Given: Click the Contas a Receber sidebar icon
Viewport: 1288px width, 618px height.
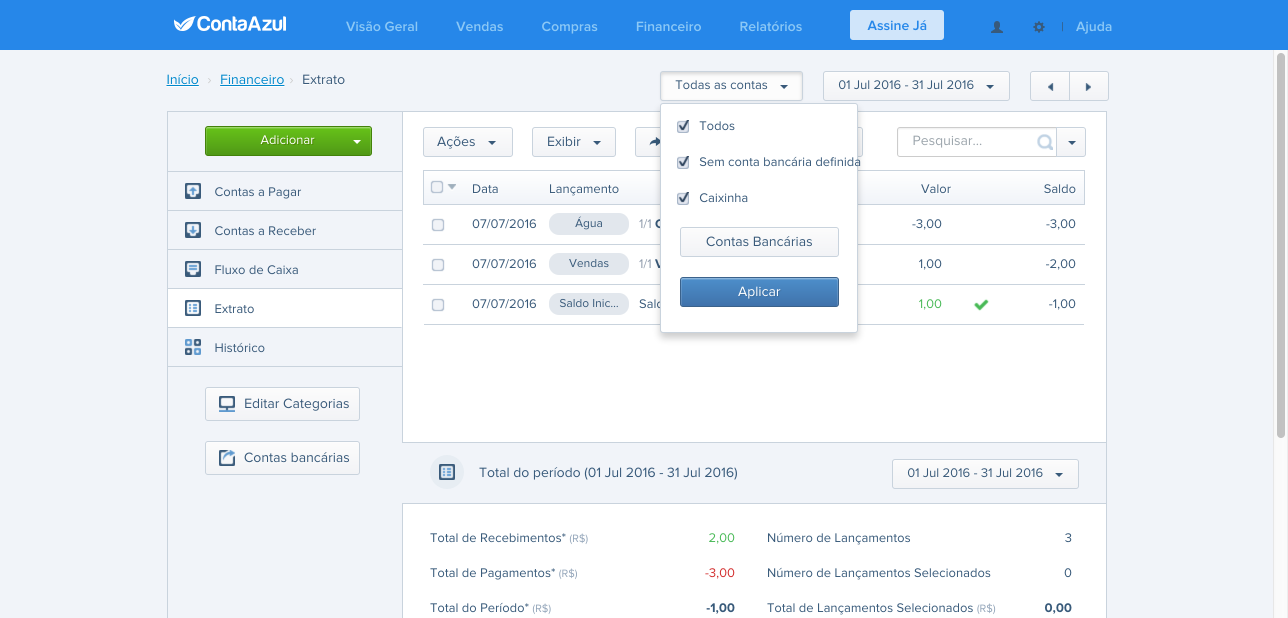Looking at the screenshot, I should [193, 230].
